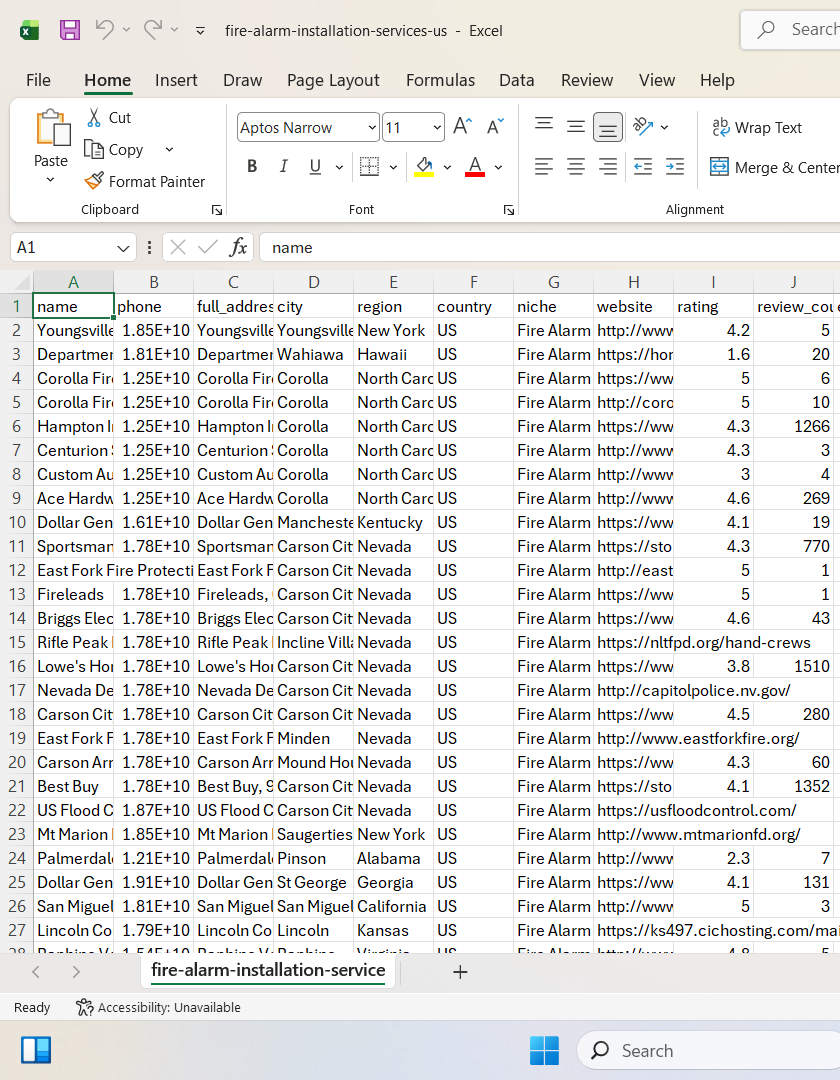The height and width of the screenshot is (1080, 840).
Task: Apply the yellow fill color
Action: (424, 166)
